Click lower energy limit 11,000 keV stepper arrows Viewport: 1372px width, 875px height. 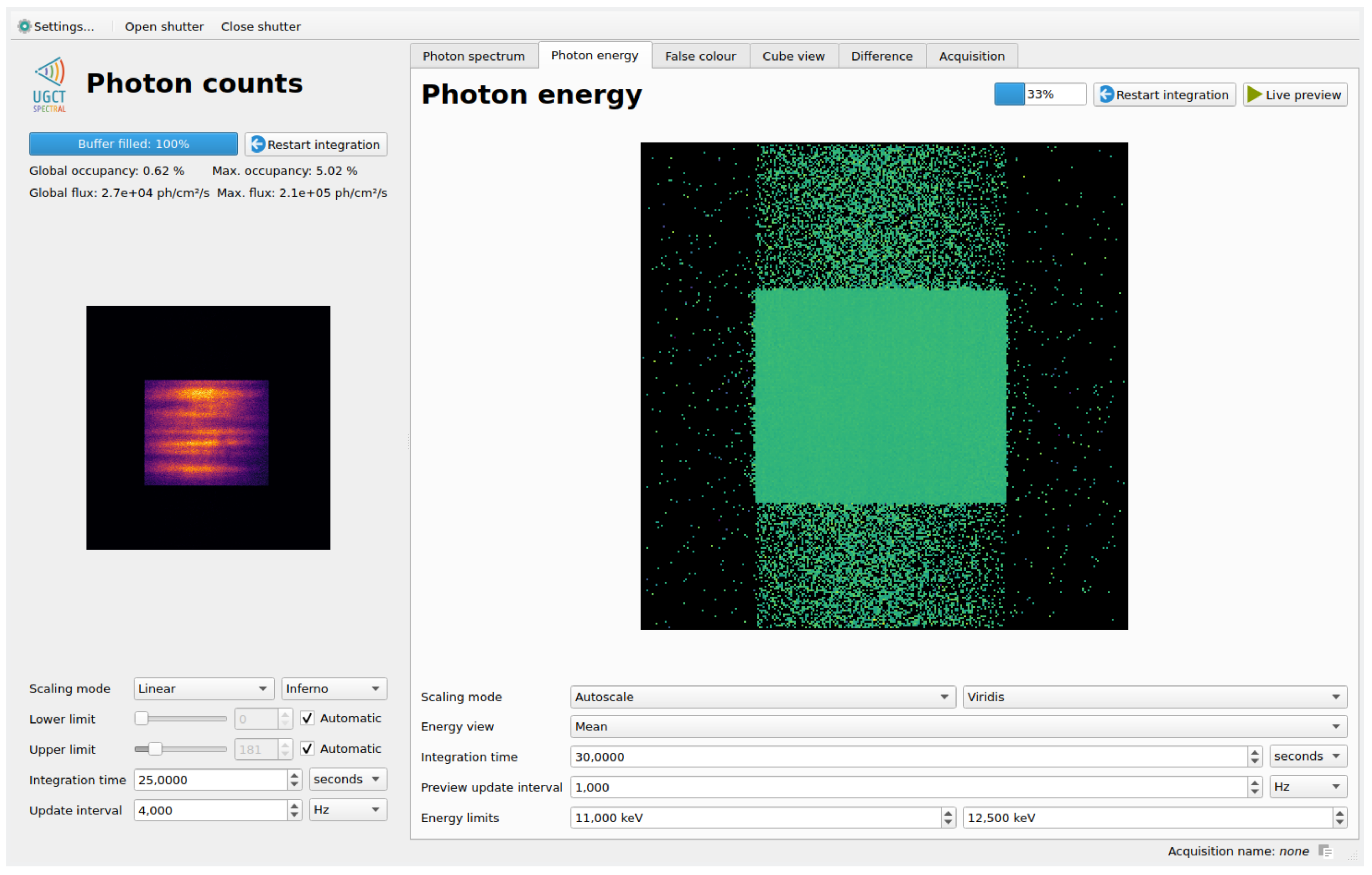[948, 818]
